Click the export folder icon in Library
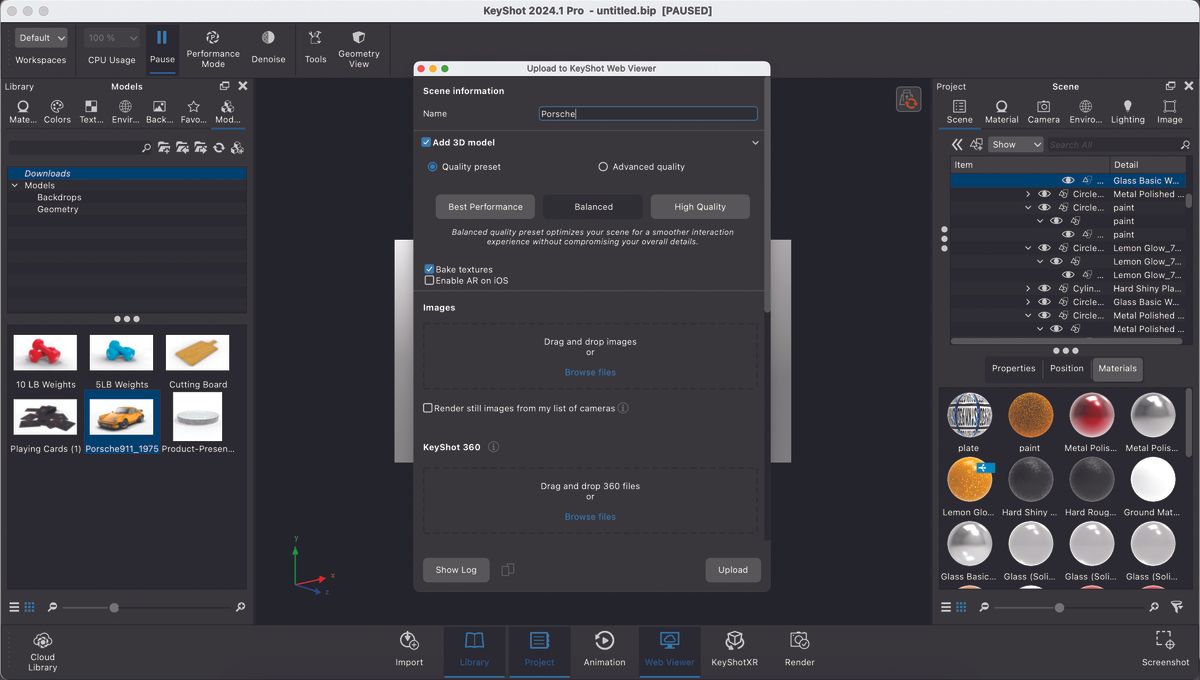Image resolution: width=1200 pixels, height=680 pixels. click(200, 147)
